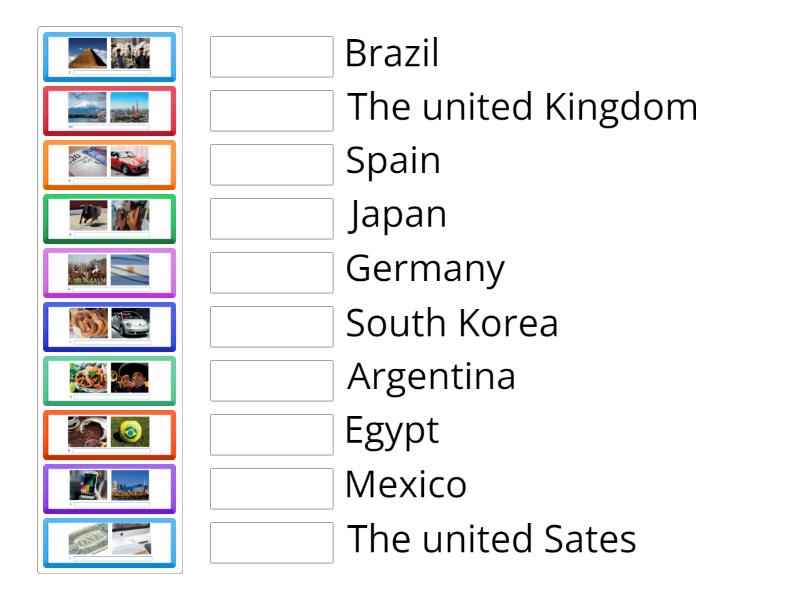800x600 pixels.
Task: Click the South Korea label text
Action: point(451,322)
